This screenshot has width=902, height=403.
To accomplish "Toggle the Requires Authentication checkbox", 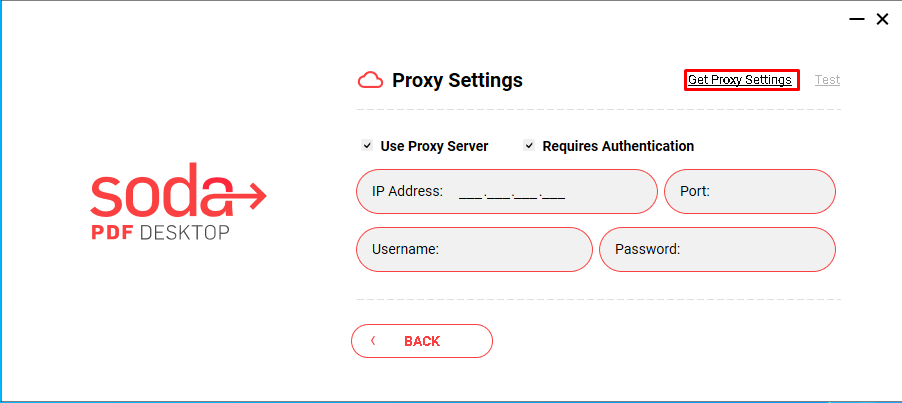I will point(529,145).
